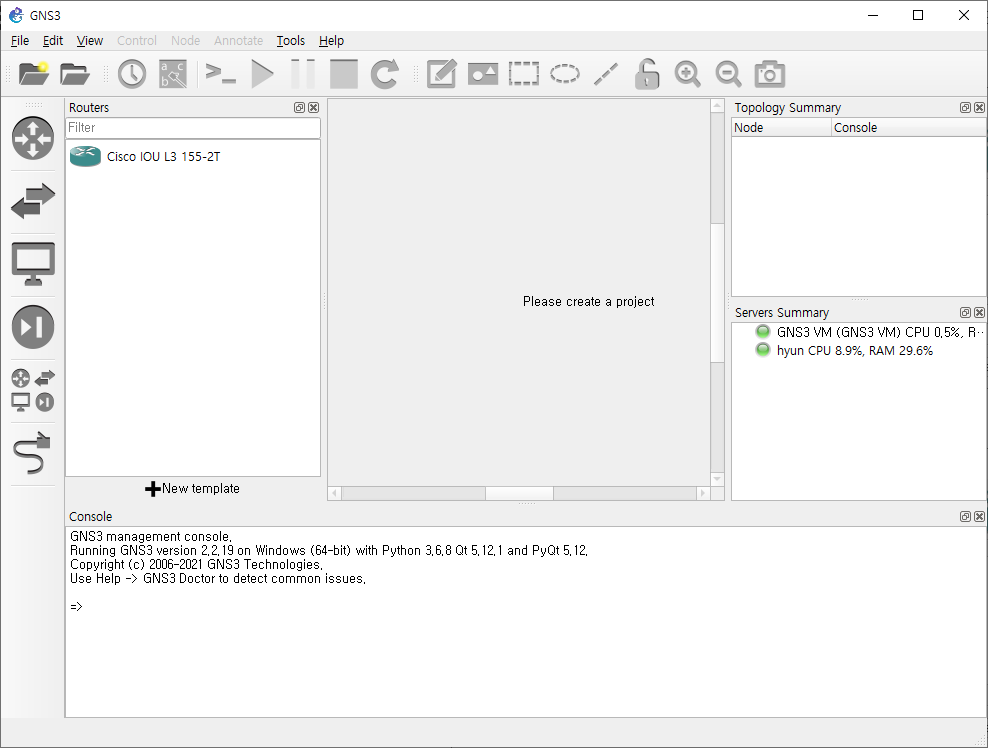The height and width of the screenshot is (748, 988).
Task: Browse end devices monitor icon
Action: click(33, 264)
